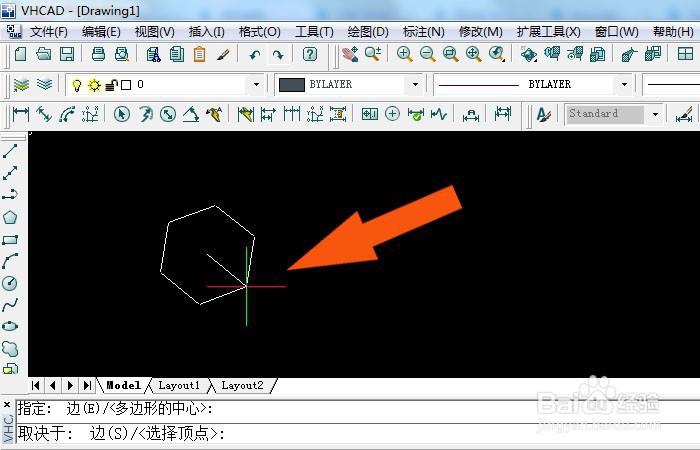Jump to first layout tab arrow

click(x=36, y=385)
